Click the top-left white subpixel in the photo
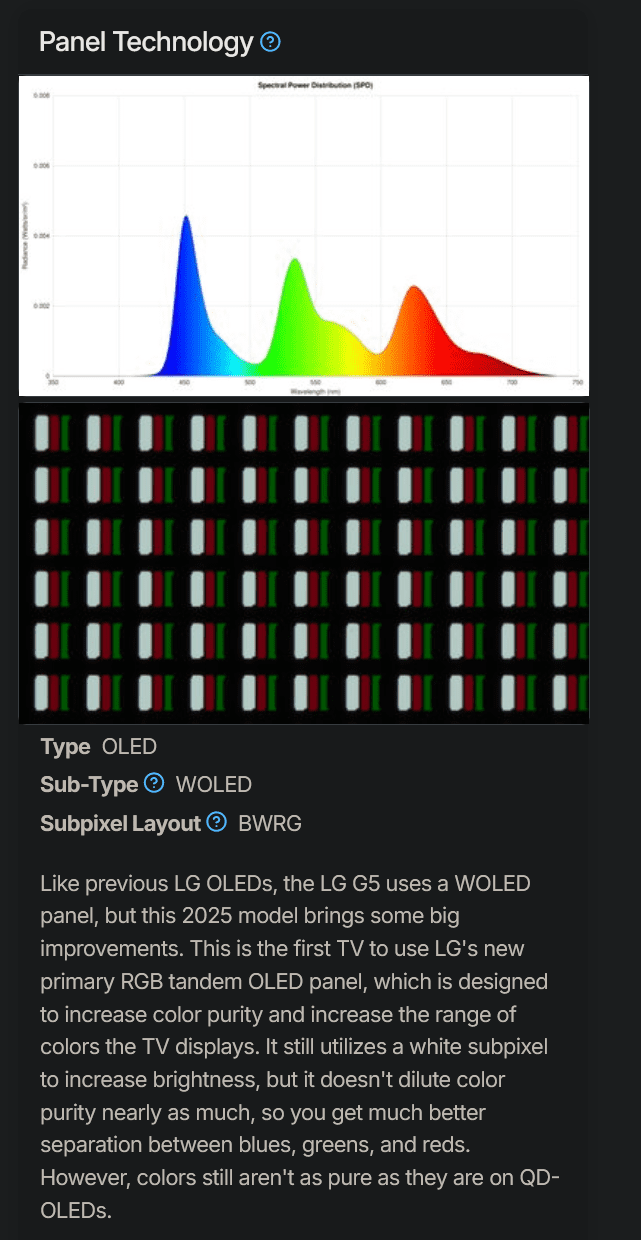This screenshot has height=1240, width=641. [42, 433]
